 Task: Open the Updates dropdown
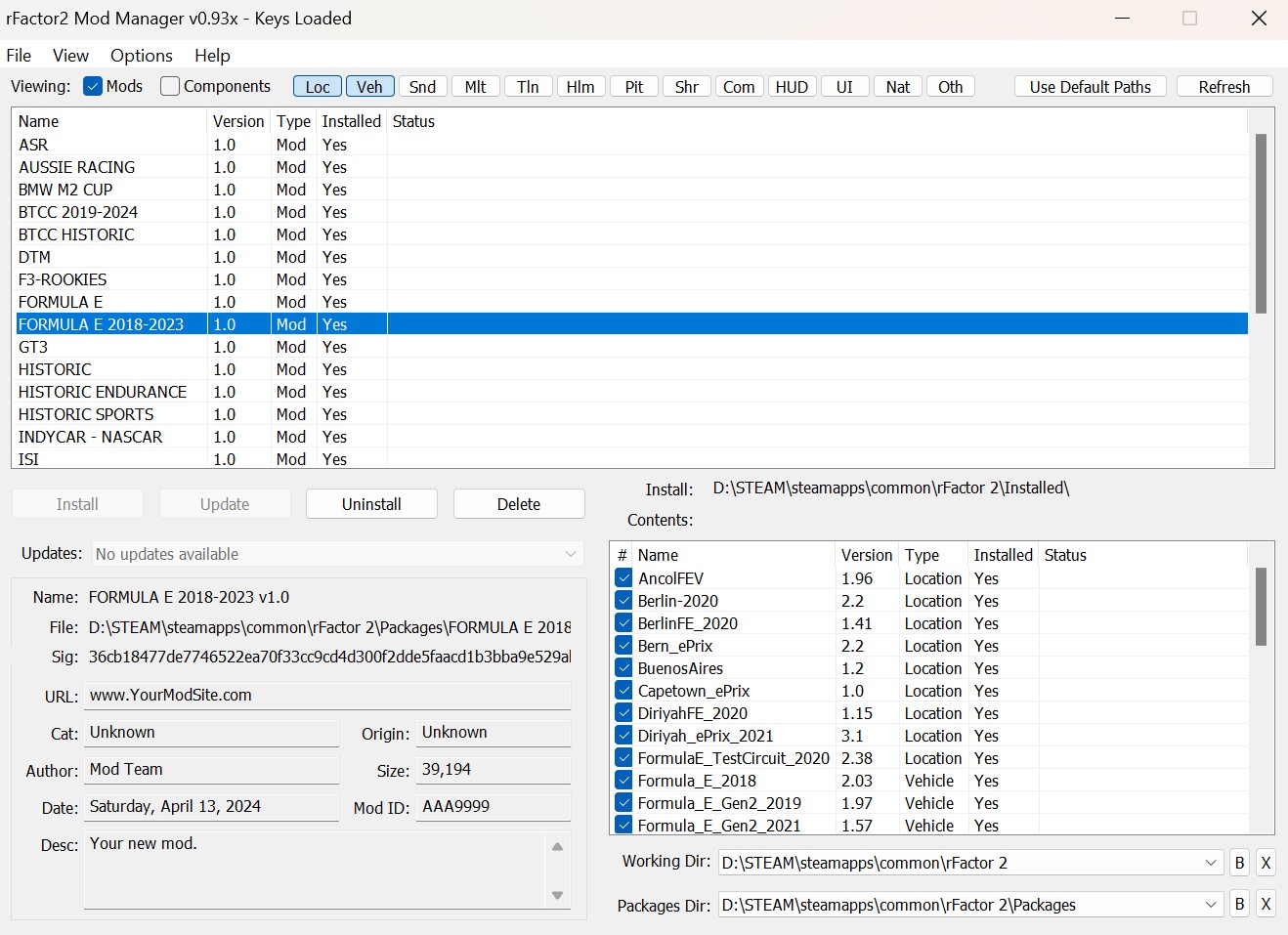coord(338,554)
